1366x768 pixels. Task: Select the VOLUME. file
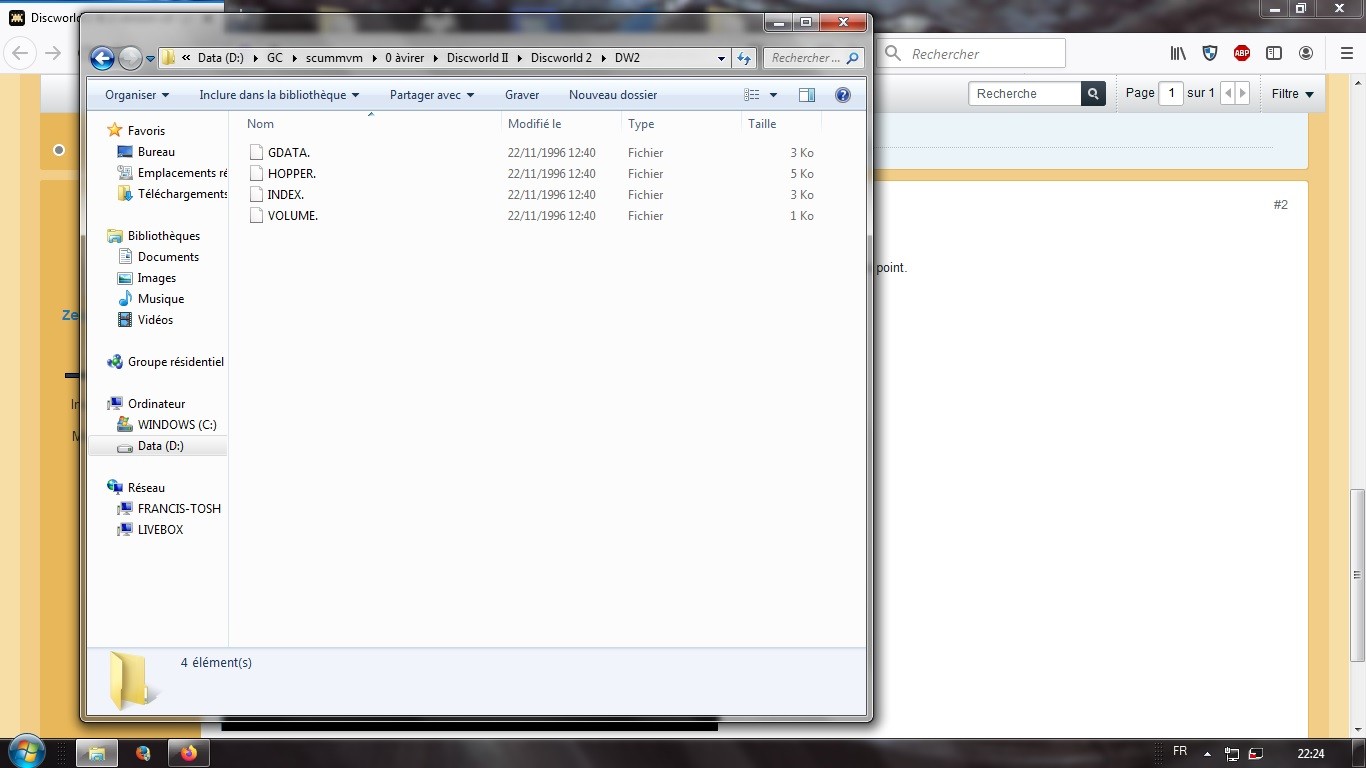(293, 216)
